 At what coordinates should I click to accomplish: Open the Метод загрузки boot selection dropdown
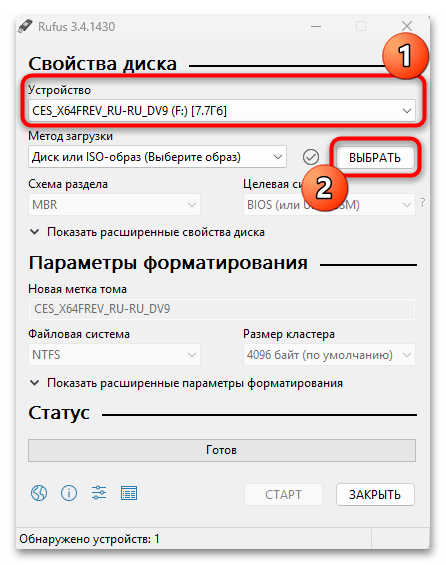pos(157,157)
